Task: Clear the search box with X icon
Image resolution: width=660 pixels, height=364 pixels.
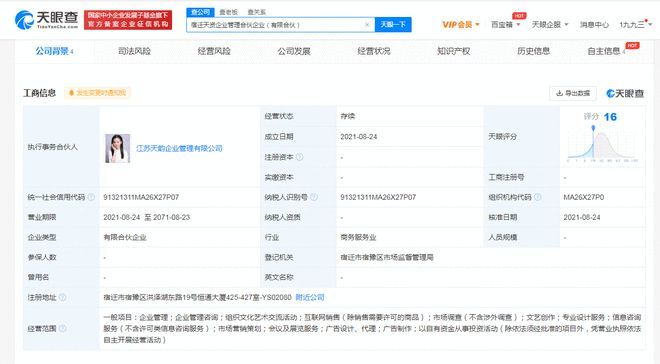Action: (367, 25)
